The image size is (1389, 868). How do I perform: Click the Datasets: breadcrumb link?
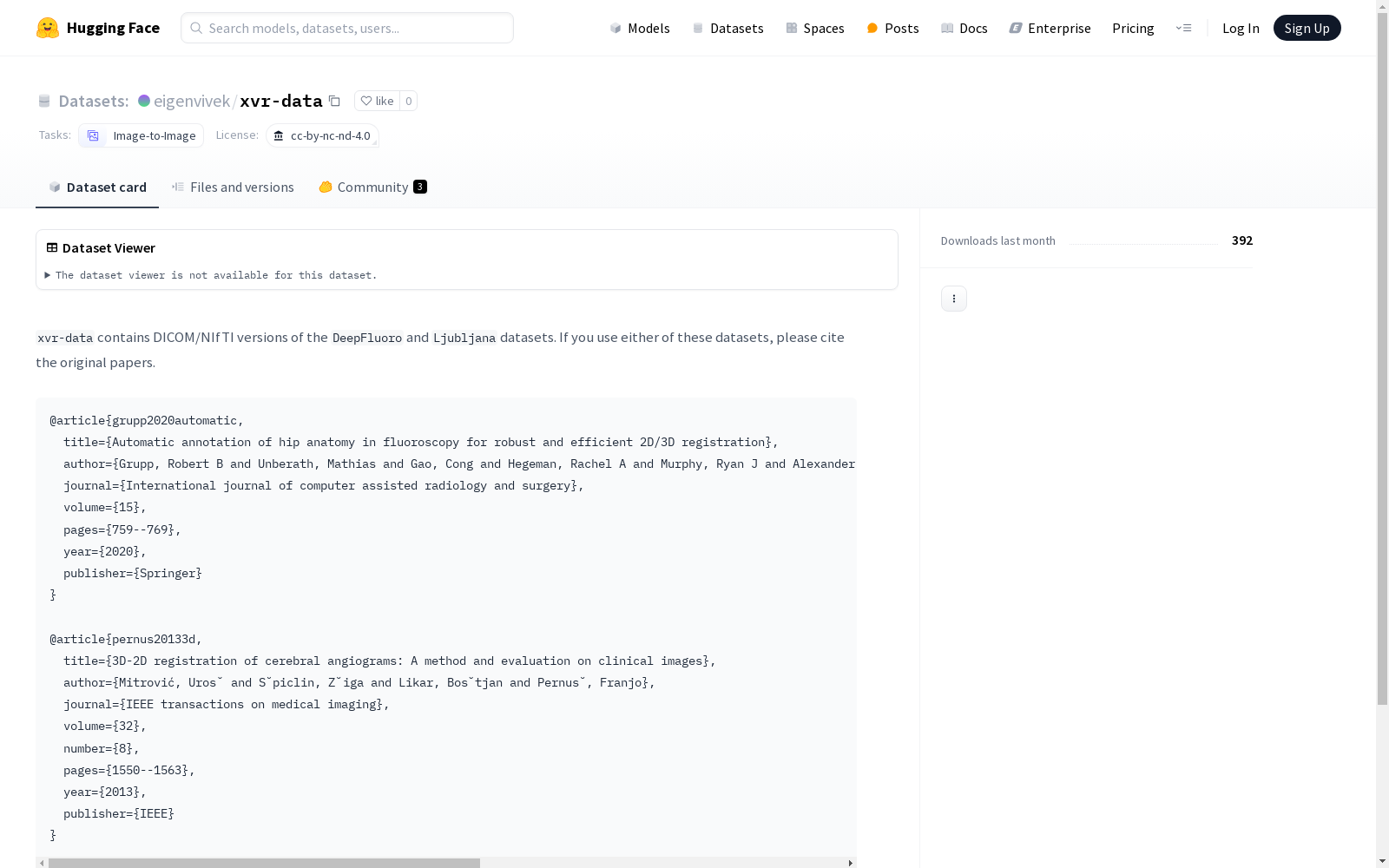click(93, 101)
